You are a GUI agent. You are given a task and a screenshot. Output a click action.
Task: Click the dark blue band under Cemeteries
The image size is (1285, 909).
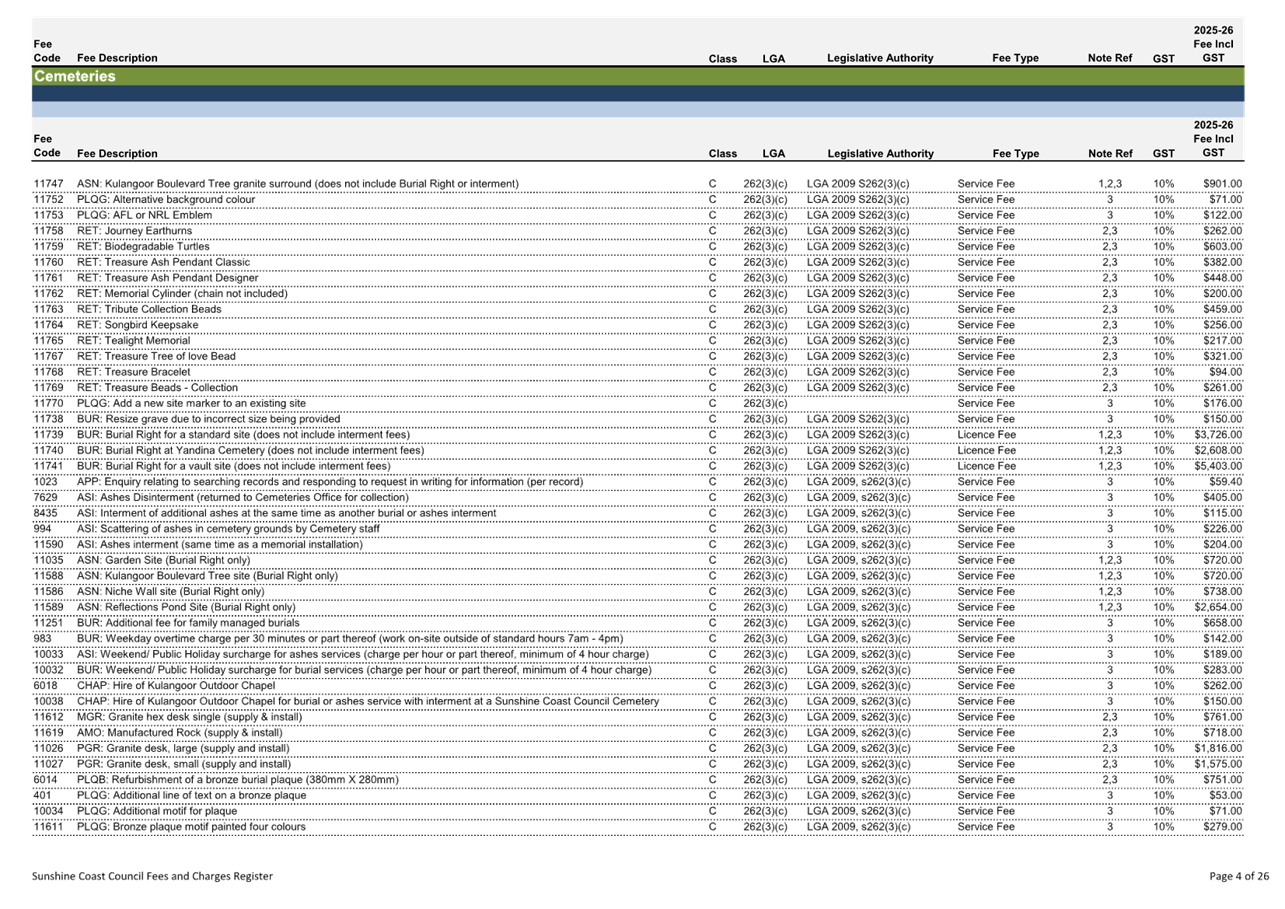pyautogui.click(x=638, y=93)
